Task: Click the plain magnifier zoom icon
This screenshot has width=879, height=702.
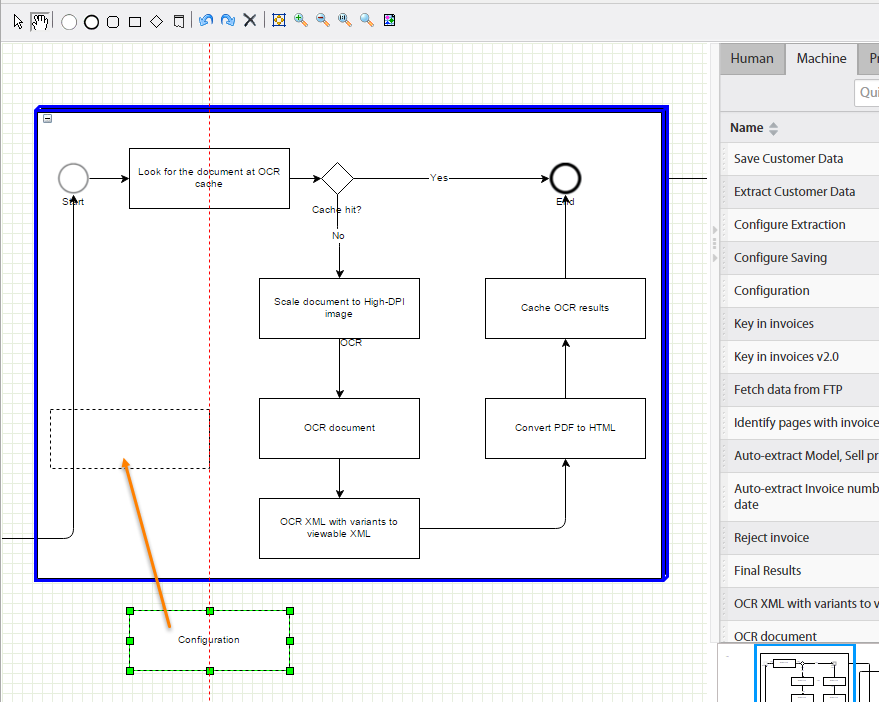Action: click(x=367, y=21)
